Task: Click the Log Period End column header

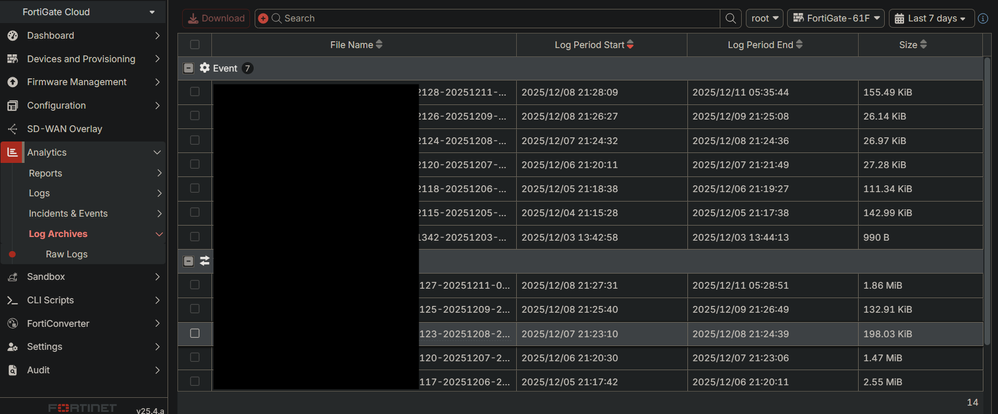Action: point(773,45)
